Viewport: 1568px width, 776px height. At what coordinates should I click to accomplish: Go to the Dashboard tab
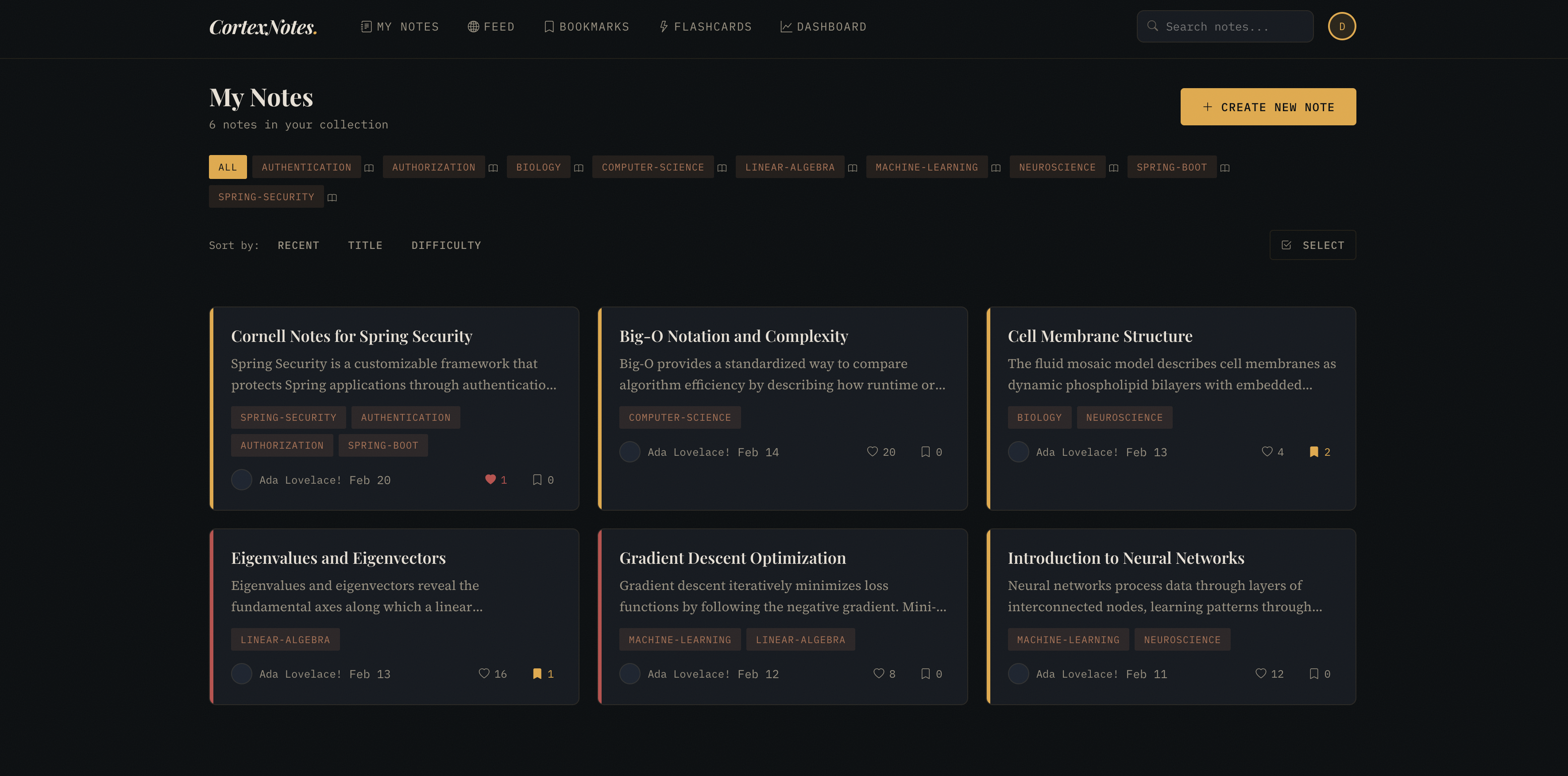click(x=823, y=27)
